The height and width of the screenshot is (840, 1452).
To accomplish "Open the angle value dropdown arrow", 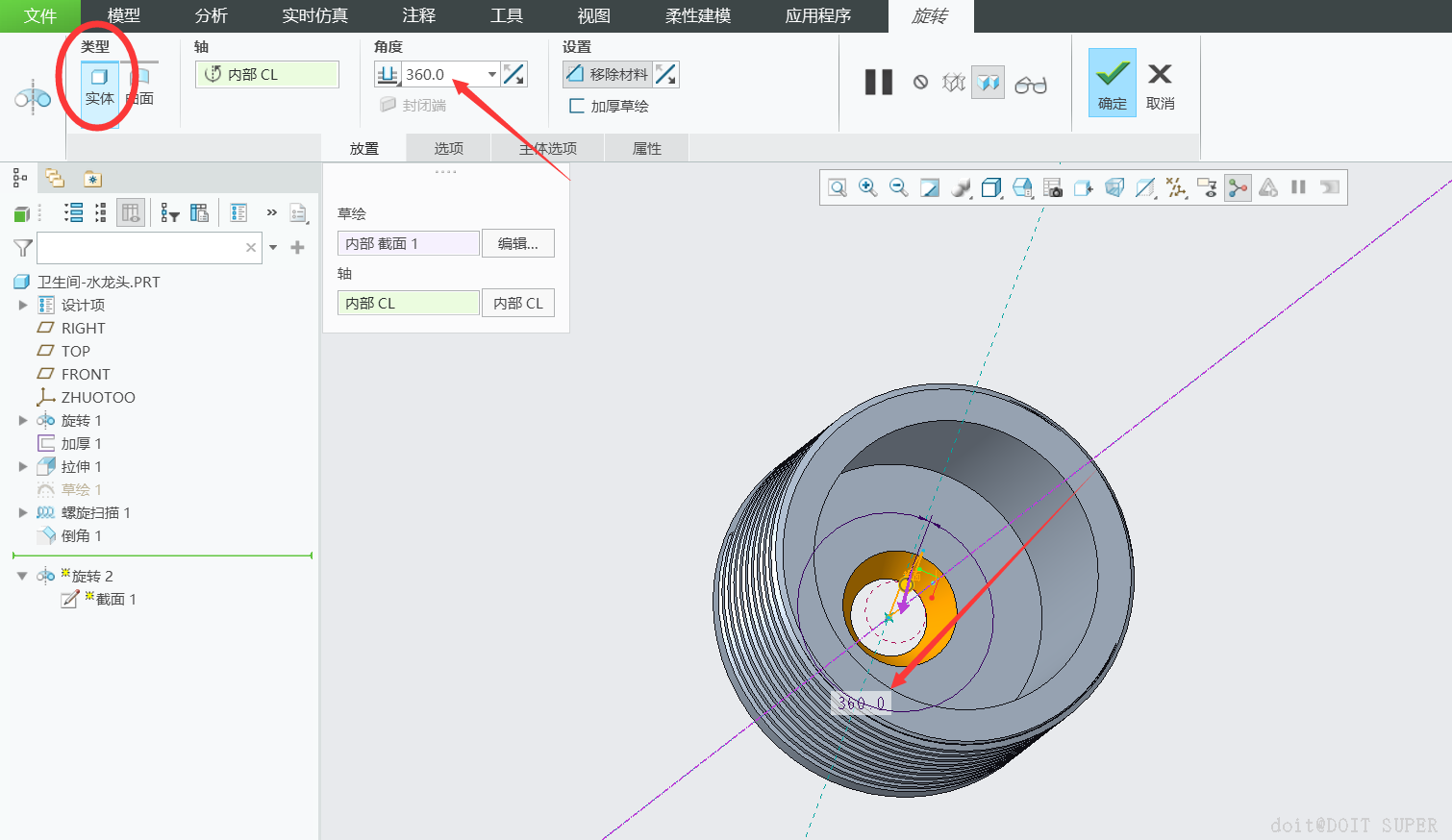I will coord(491,74).
